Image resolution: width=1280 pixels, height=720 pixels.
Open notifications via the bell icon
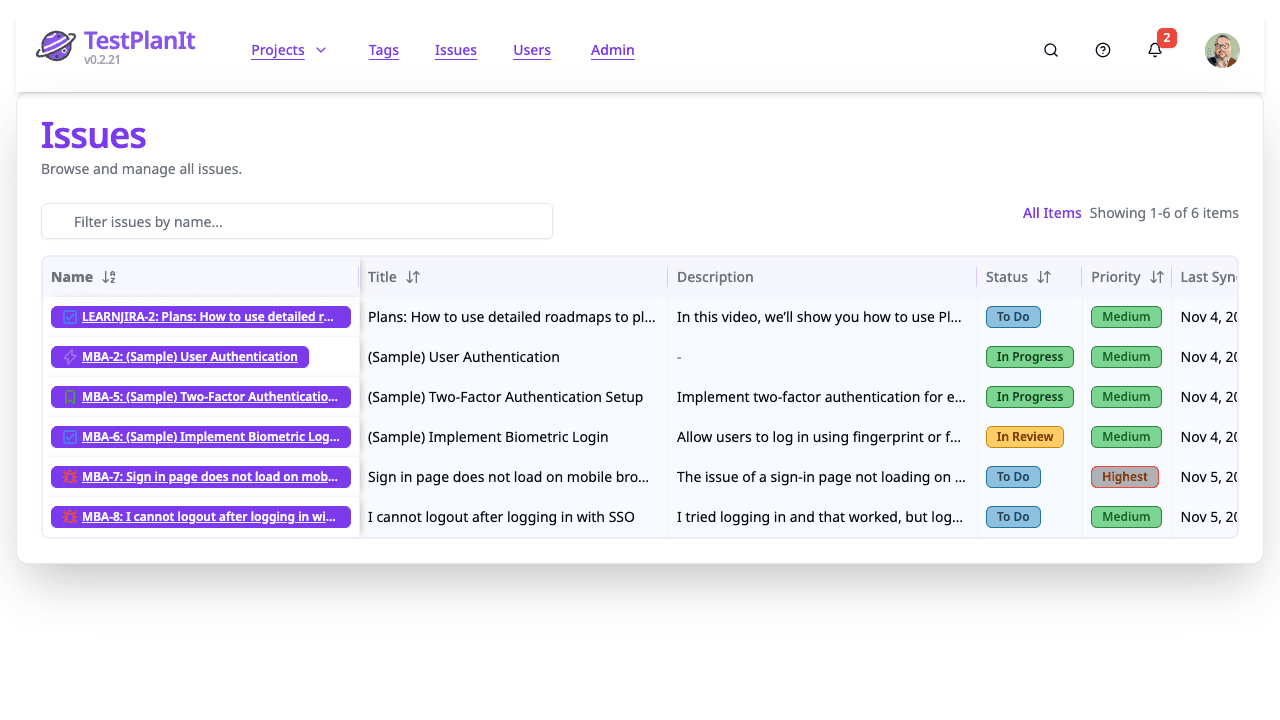click(1154, 49)
